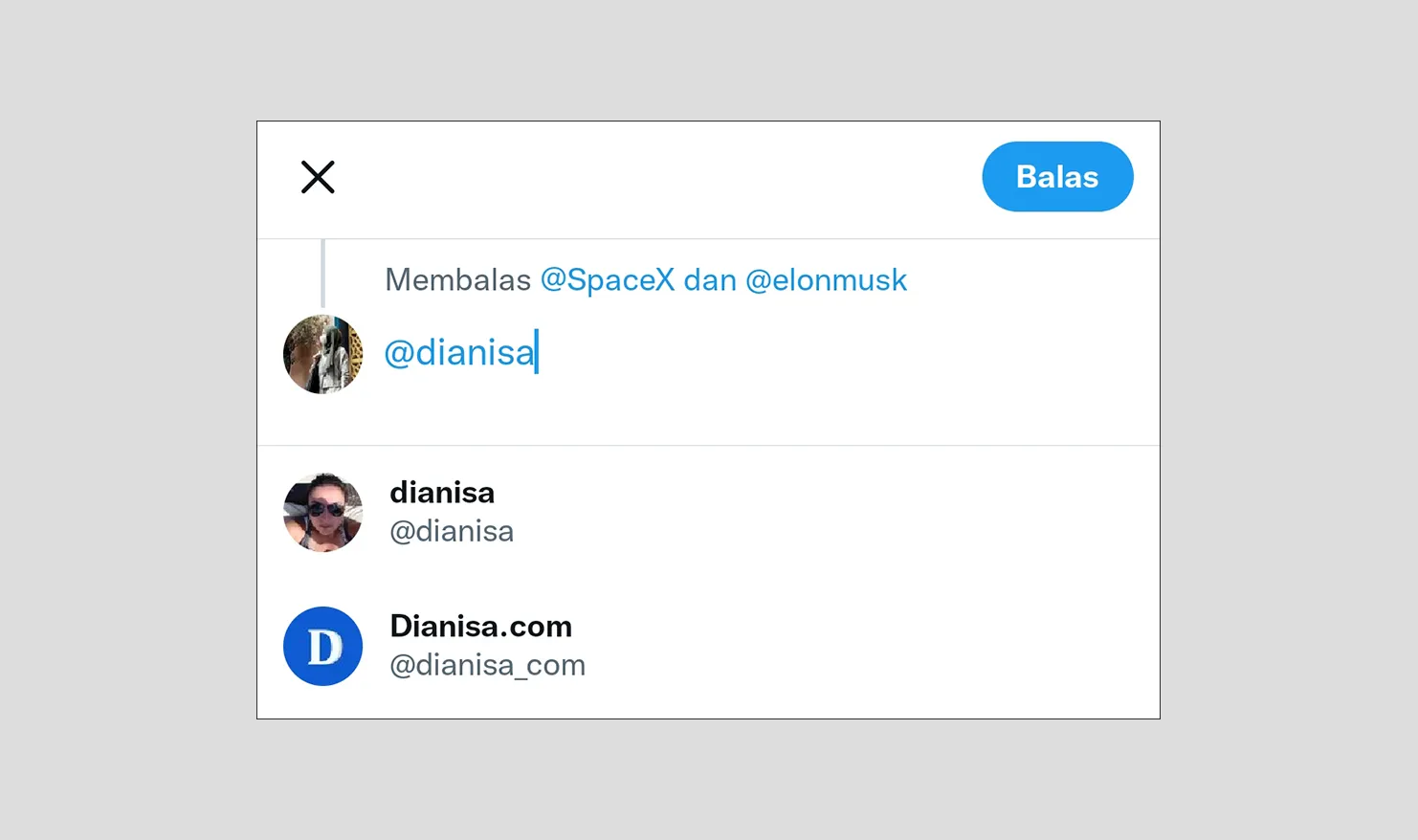Click the 'Membalas' replying-to label

pos(458,279)
